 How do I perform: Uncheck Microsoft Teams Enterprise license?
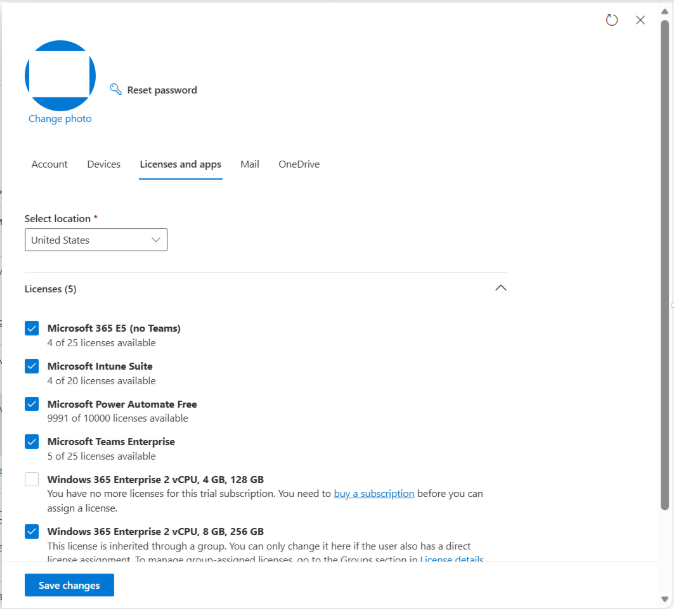pyautogui.click(x=32, y=442)
